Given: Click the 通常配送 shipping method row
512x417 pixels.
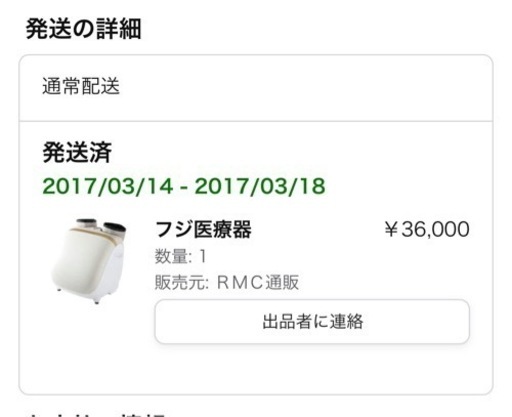Looking at the screenshot, I should click(x=256, y=87).
